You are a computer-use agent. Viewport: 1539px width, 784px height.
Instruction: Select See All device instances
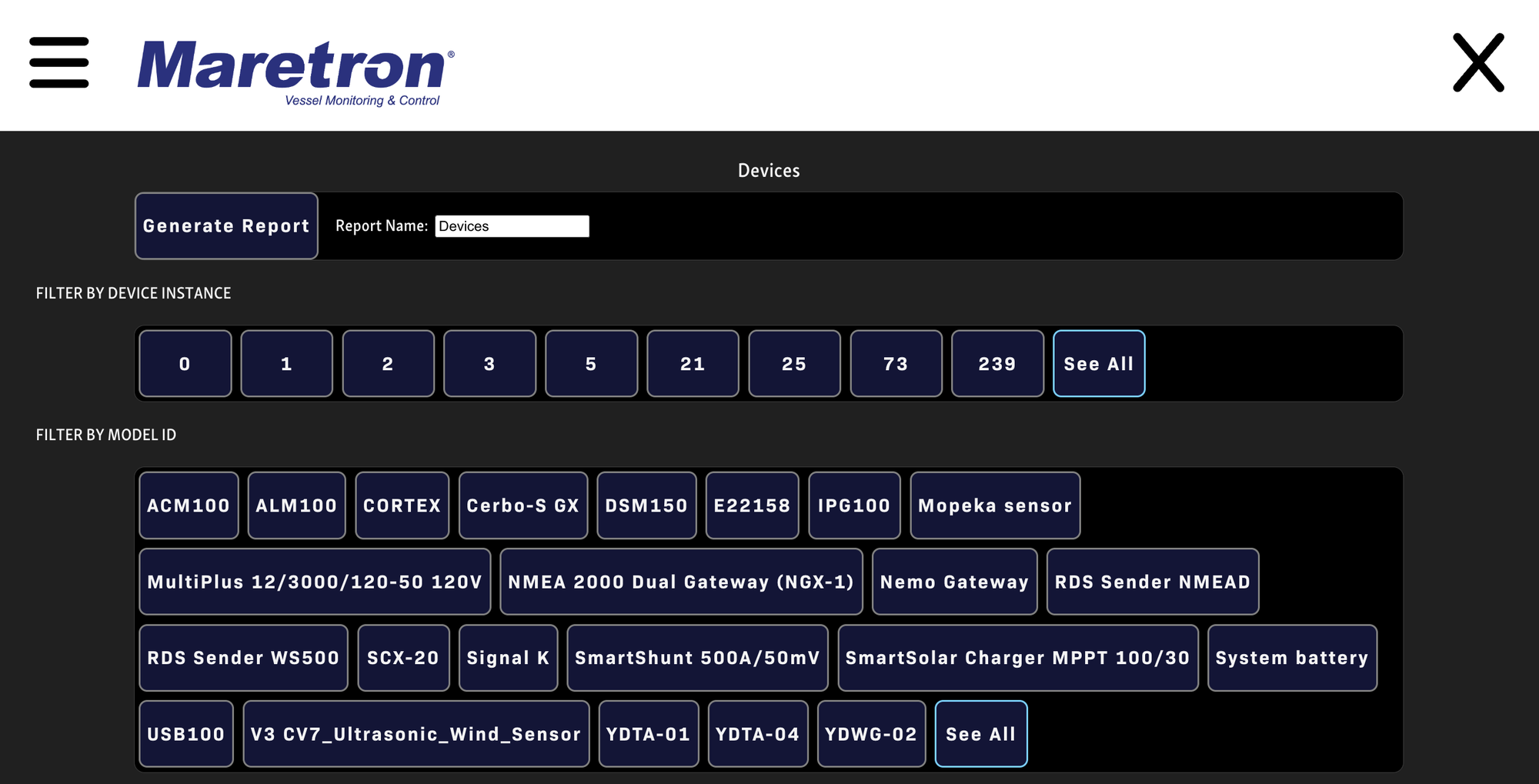coord(1099,363)
